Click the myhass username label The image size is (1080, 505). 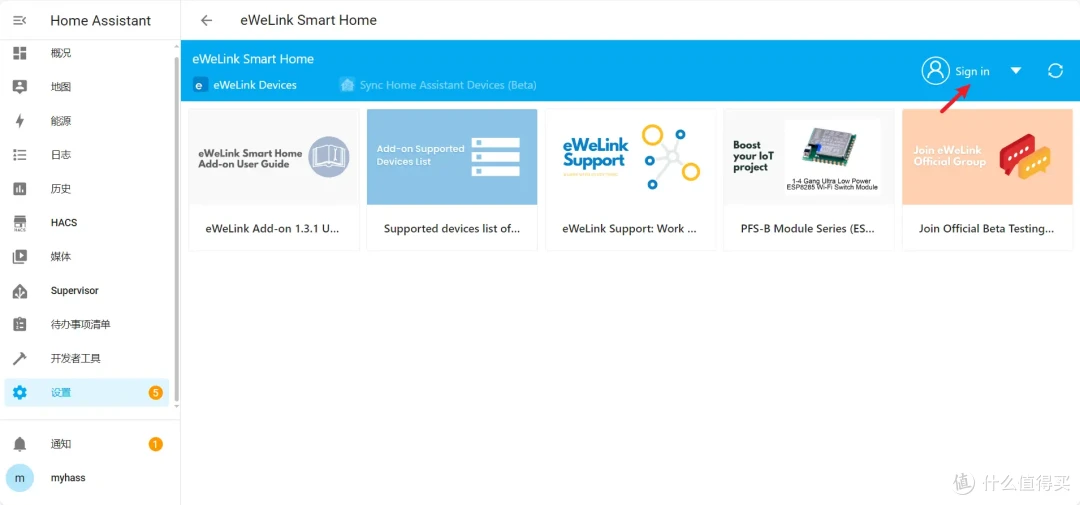click(x=68, y=477)
